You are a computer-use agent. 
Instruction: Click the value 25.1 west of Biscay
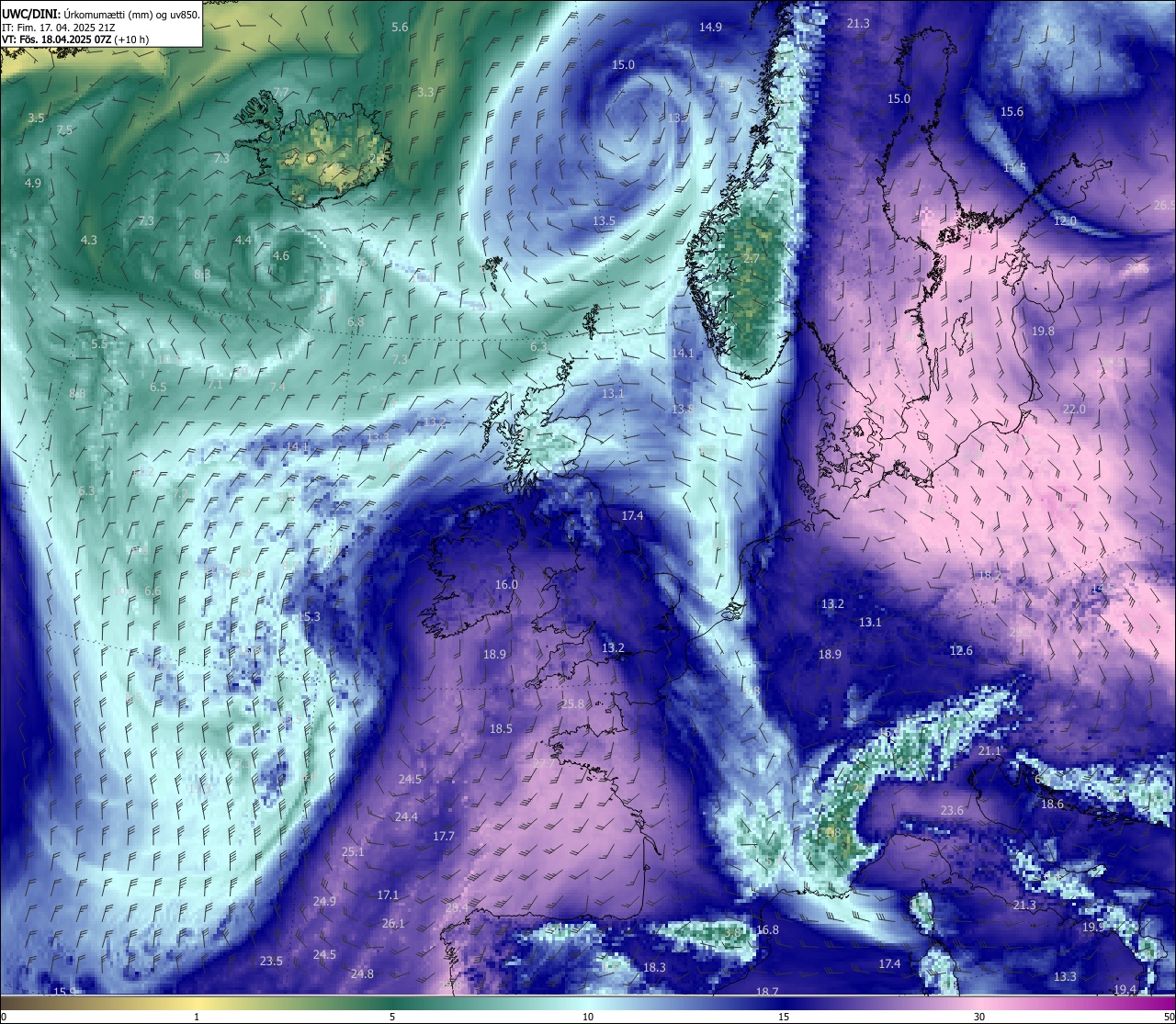pyautogui.click(x=353, y=852)
